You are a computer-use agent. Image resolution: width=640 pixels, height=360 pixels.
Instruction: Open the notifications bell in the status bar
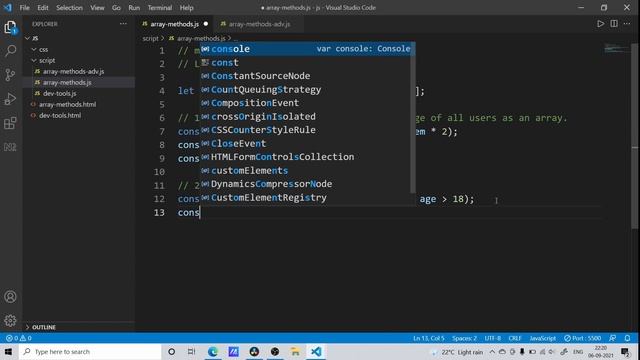coord(627,338)
